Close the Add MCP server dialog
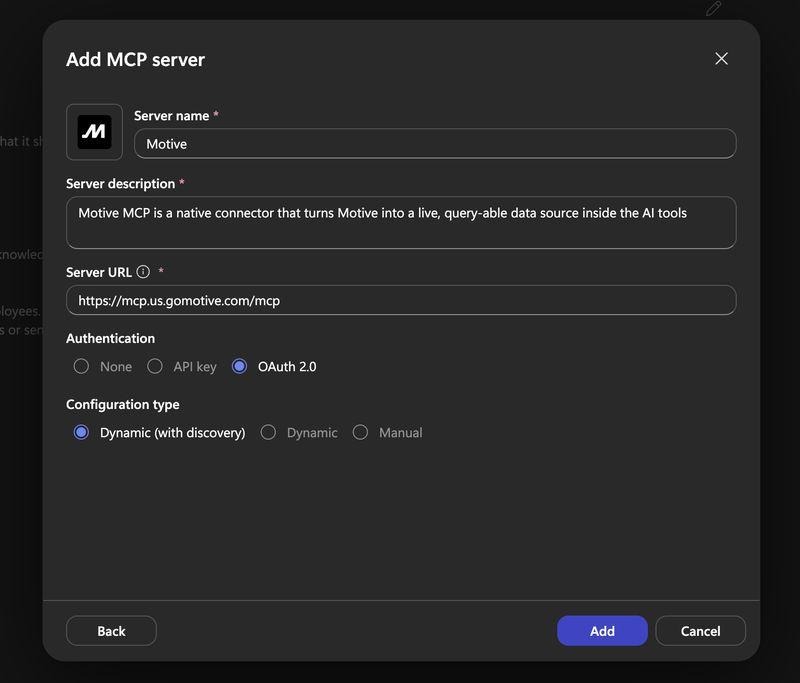This screenshot has width=800, height=683. click(721, 59)
